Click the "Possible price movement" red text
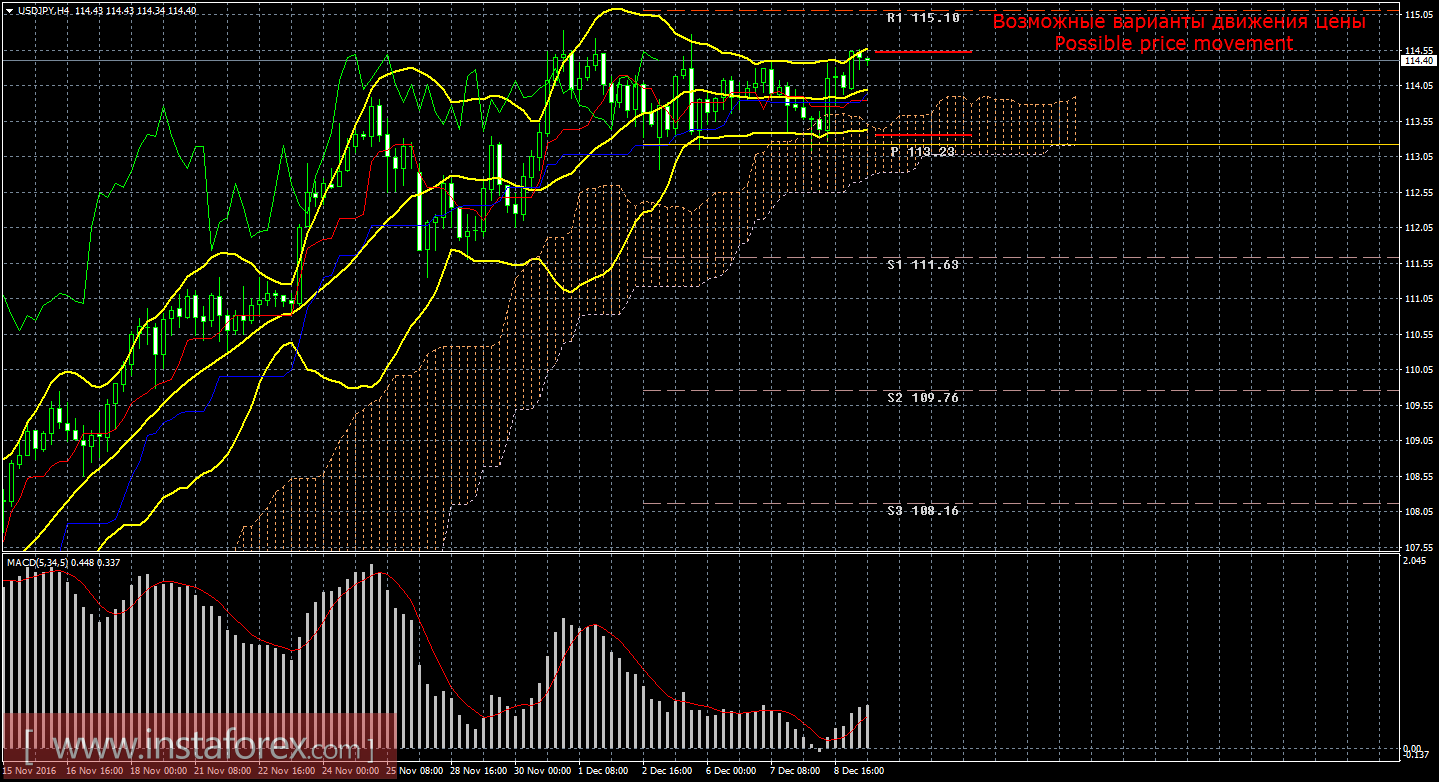The width and height of the screenshot is (1439, 782). tap(1173, 43)
